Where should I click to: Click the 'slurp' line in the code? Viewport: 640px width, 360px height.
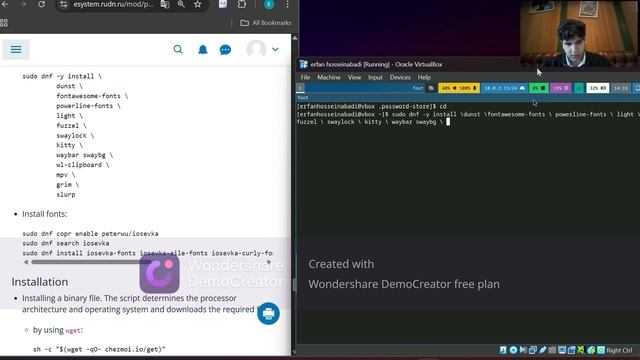66,195
